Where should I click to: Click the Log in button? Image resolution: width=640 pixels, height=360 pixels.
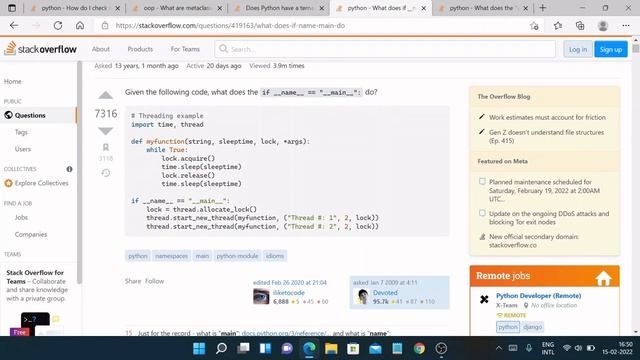pyautogui.click(x=578, y=49)
